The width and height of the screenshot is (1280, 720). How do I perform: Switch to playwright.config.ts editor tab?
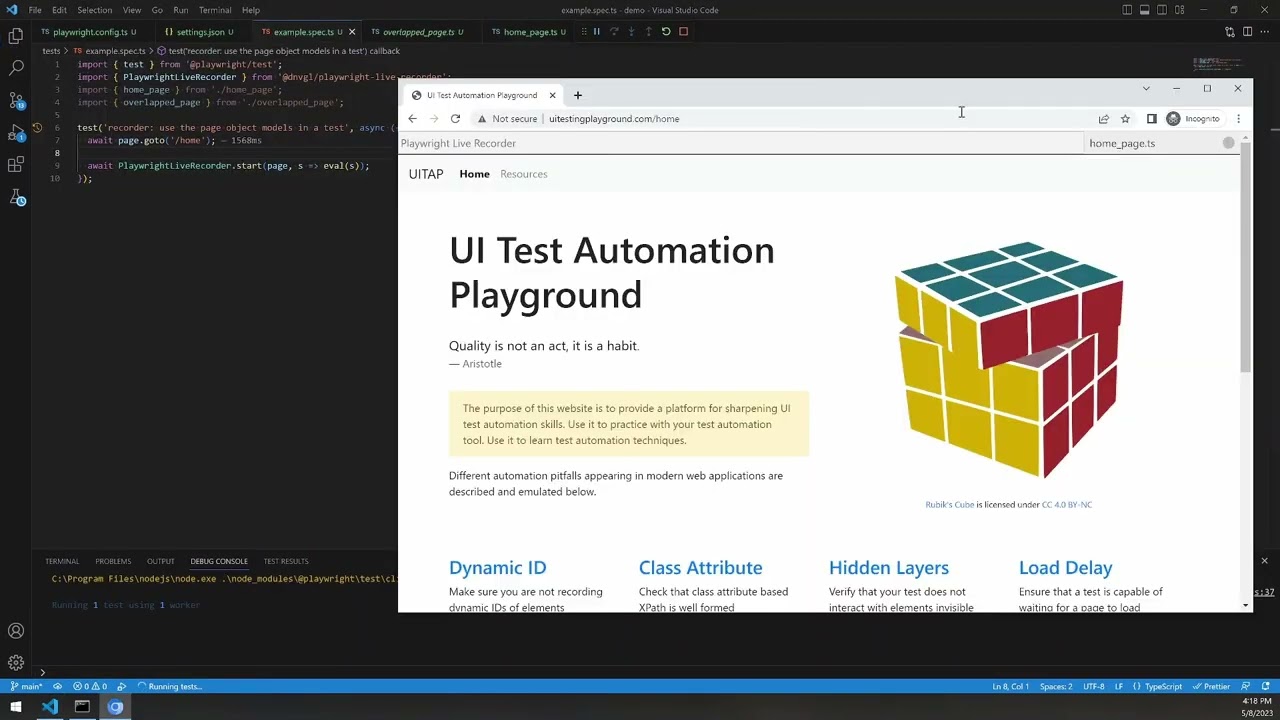[90, 32]
